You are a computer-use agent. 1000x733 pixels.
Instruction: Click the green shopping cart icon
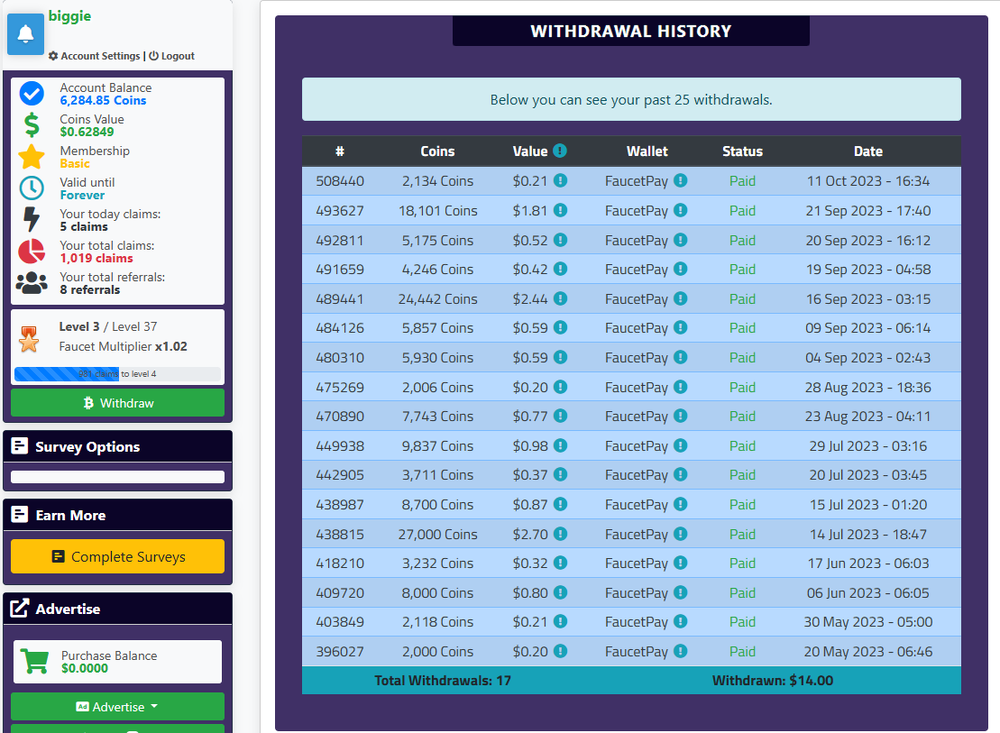tap(35, 662)
